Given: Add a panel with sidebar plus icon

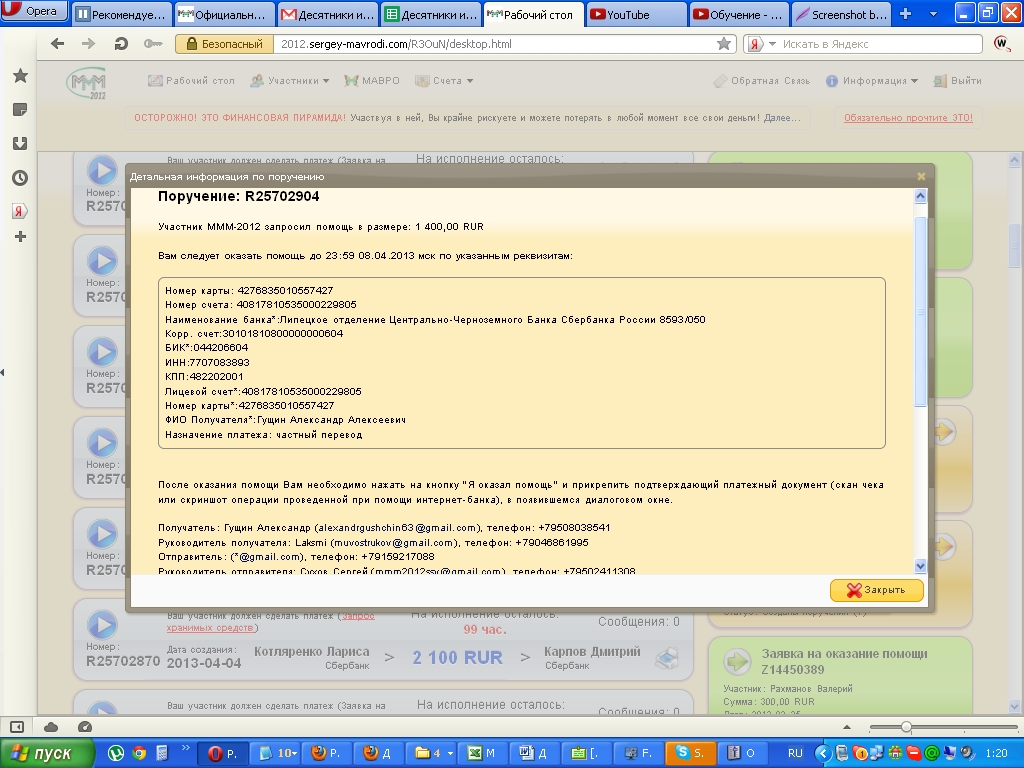Looking at the screenshot, I should click(20, 236).
